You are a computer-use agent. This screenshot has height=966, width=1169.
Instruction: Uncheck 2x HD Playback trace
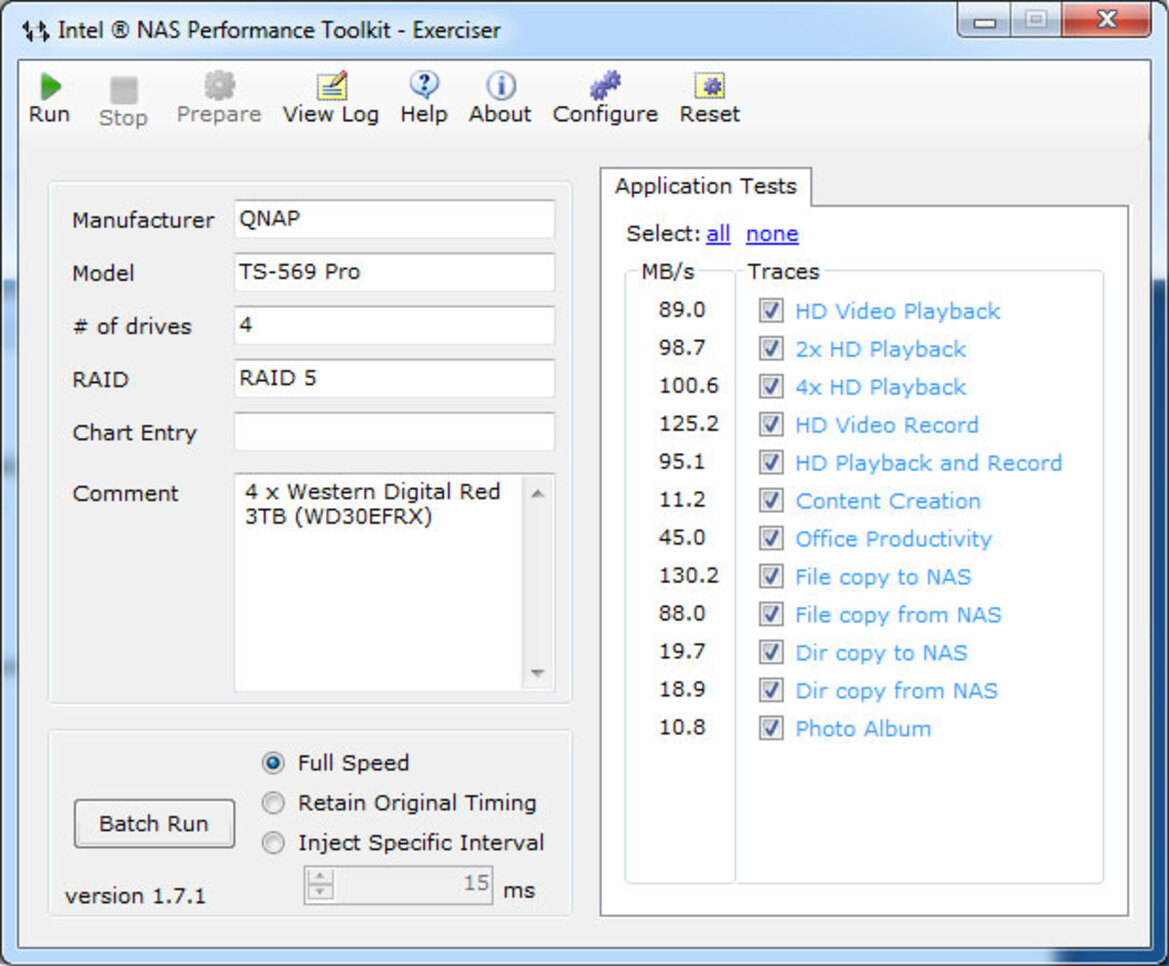(771, 348)
